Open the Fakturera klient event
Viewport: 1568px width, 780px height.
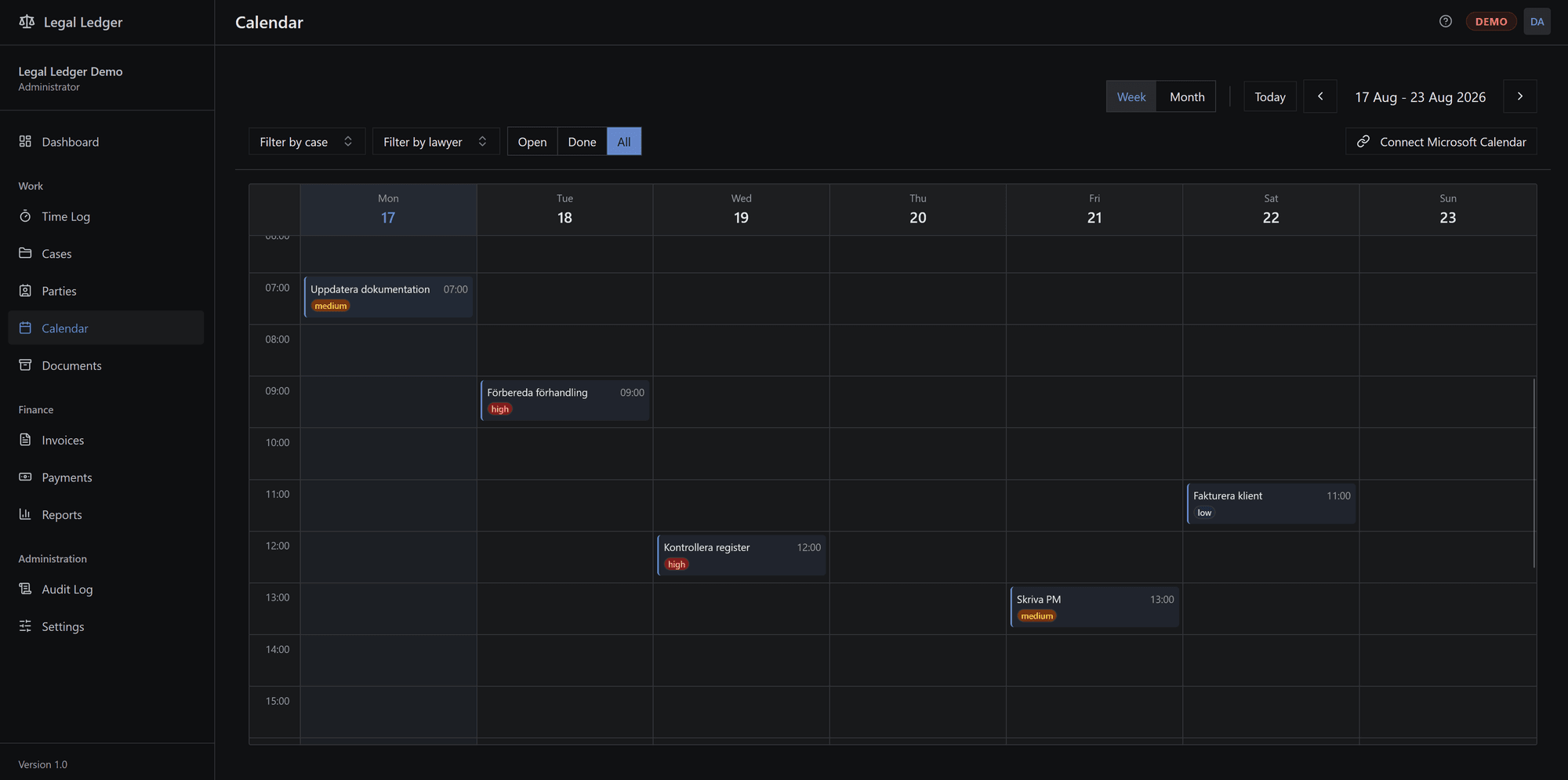(x=1271, y=503)
